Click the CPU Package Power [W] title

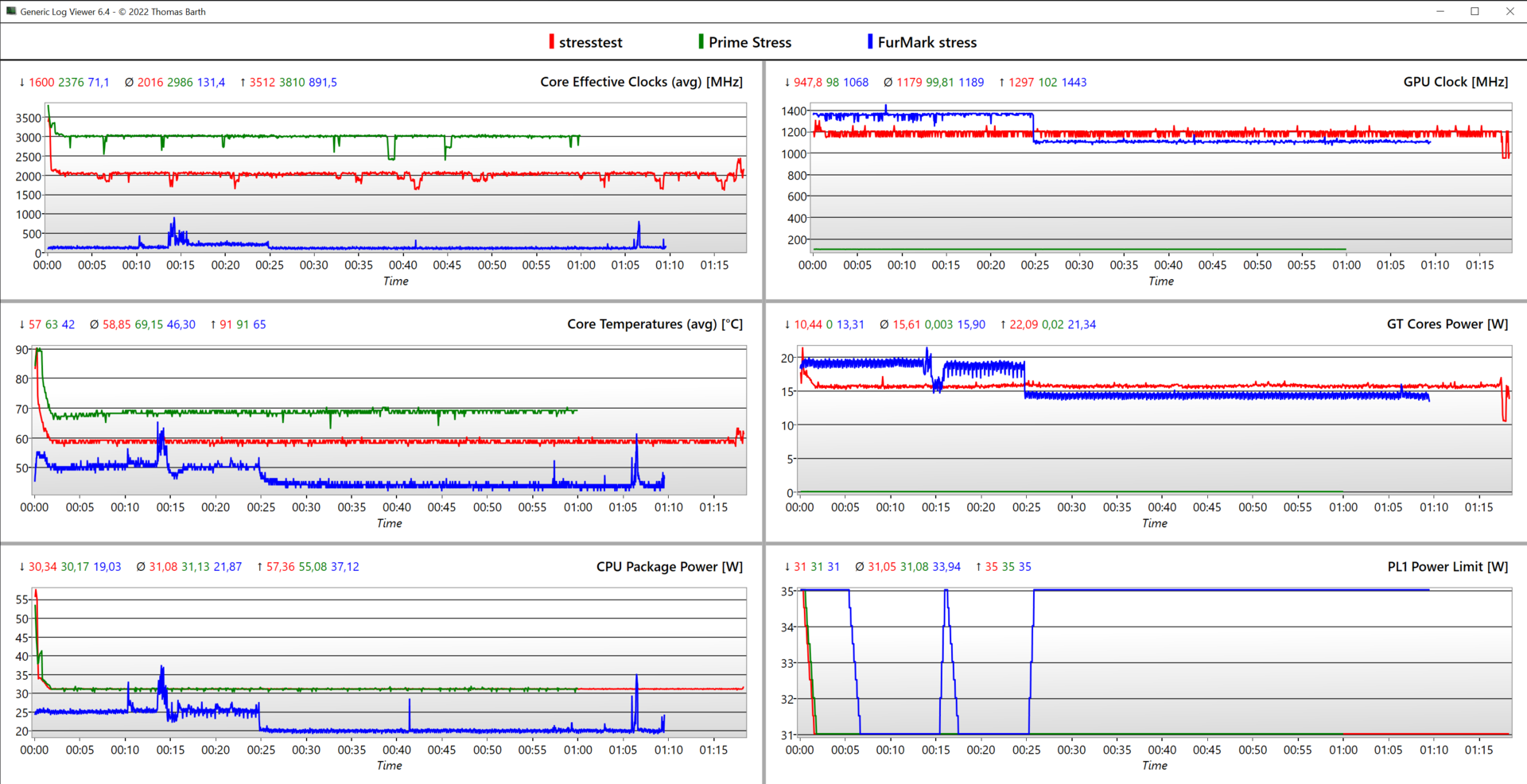point(670,567)
